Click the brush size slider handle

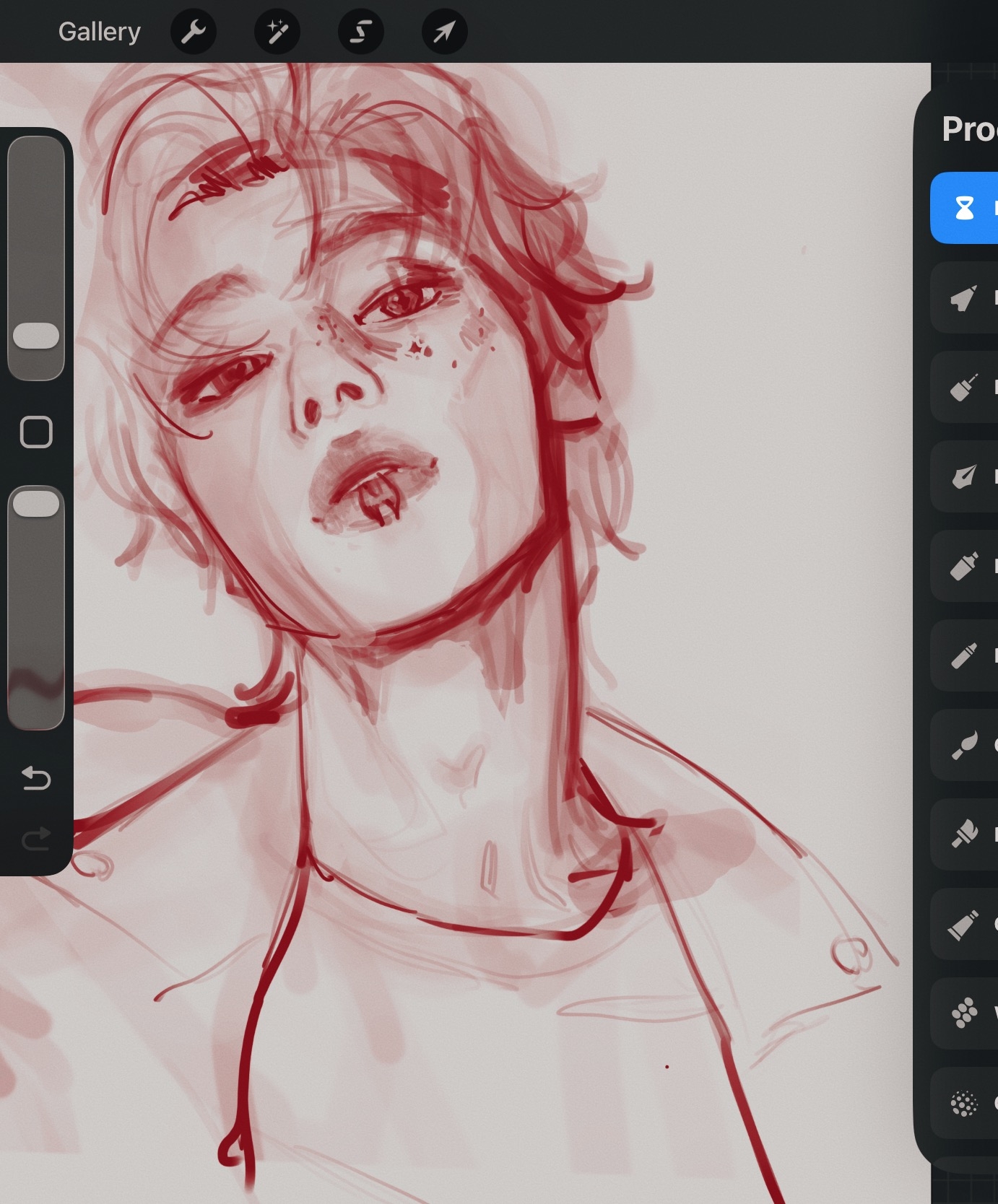click(36, 336)
